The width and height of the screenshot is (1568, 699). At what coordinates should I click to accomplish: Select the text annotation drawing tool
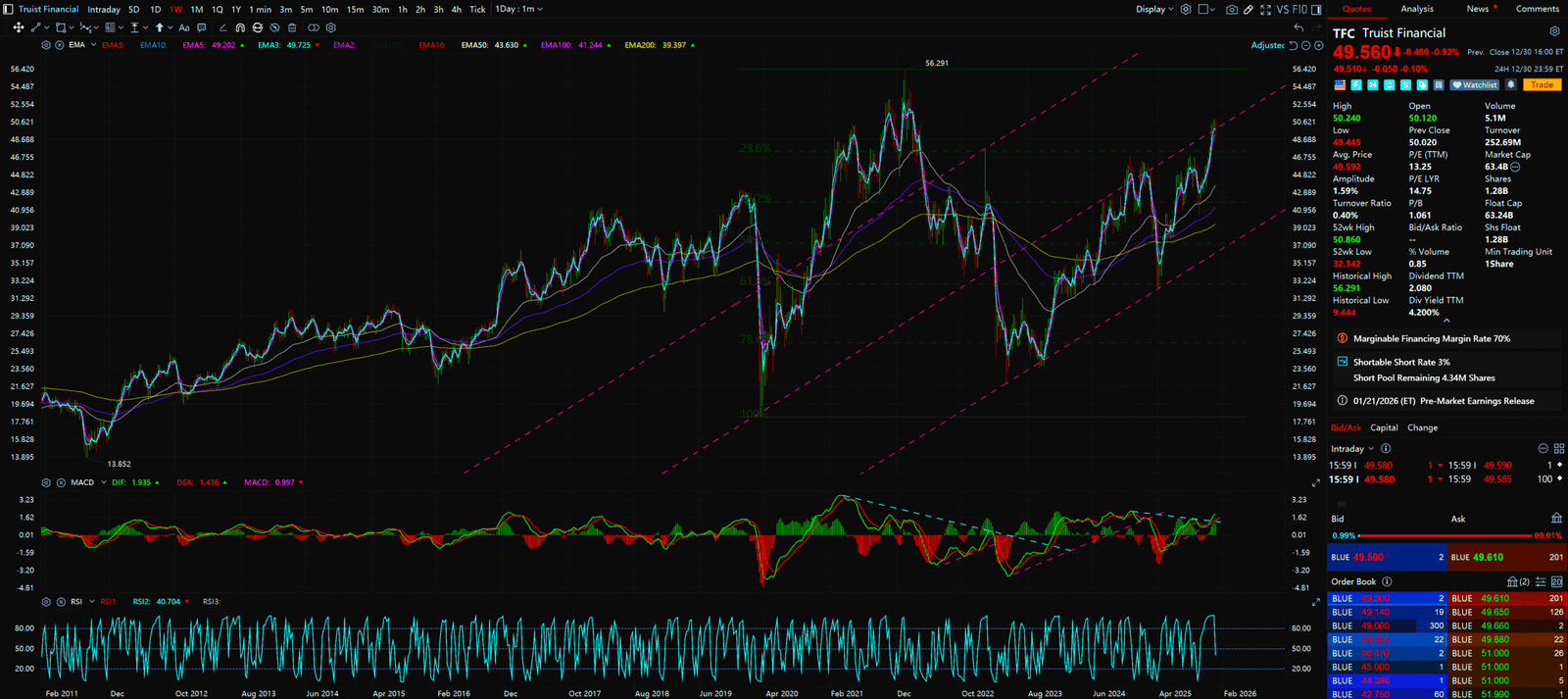(x=184, y=27)
